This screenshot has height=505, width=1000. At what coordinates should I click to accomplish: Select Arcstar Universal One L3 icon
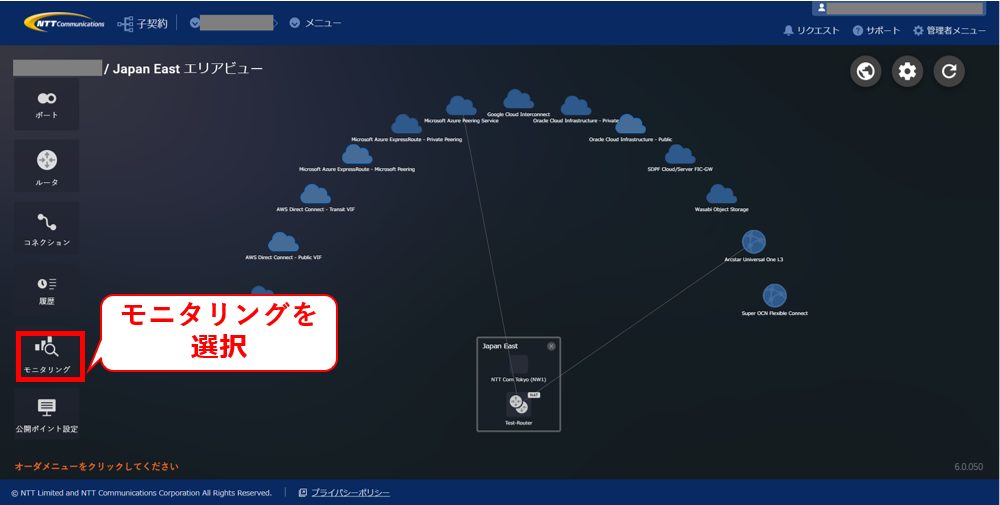click(x=753, y=242)
